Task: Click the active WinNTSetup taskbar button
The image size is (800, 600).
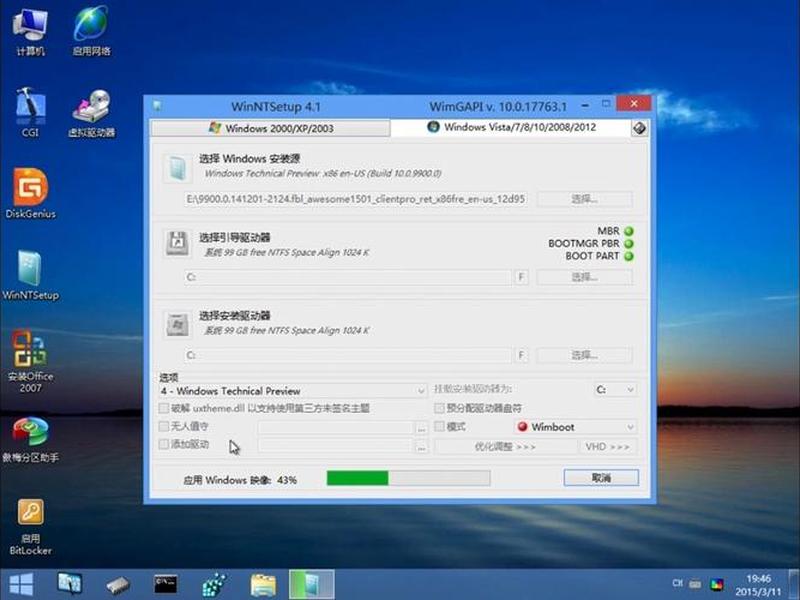Action: 312,584
